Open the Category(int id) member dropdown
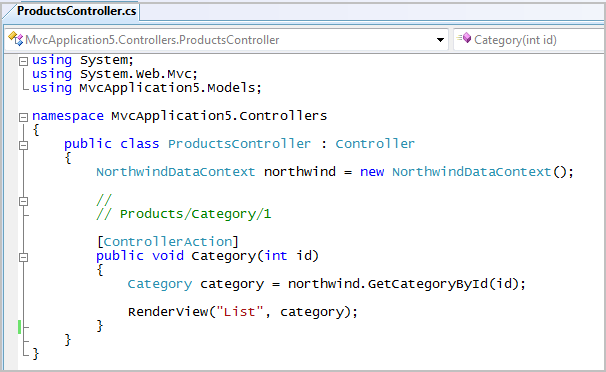The height and width of the screenshot is (372, 606). [x=530, y=40]
